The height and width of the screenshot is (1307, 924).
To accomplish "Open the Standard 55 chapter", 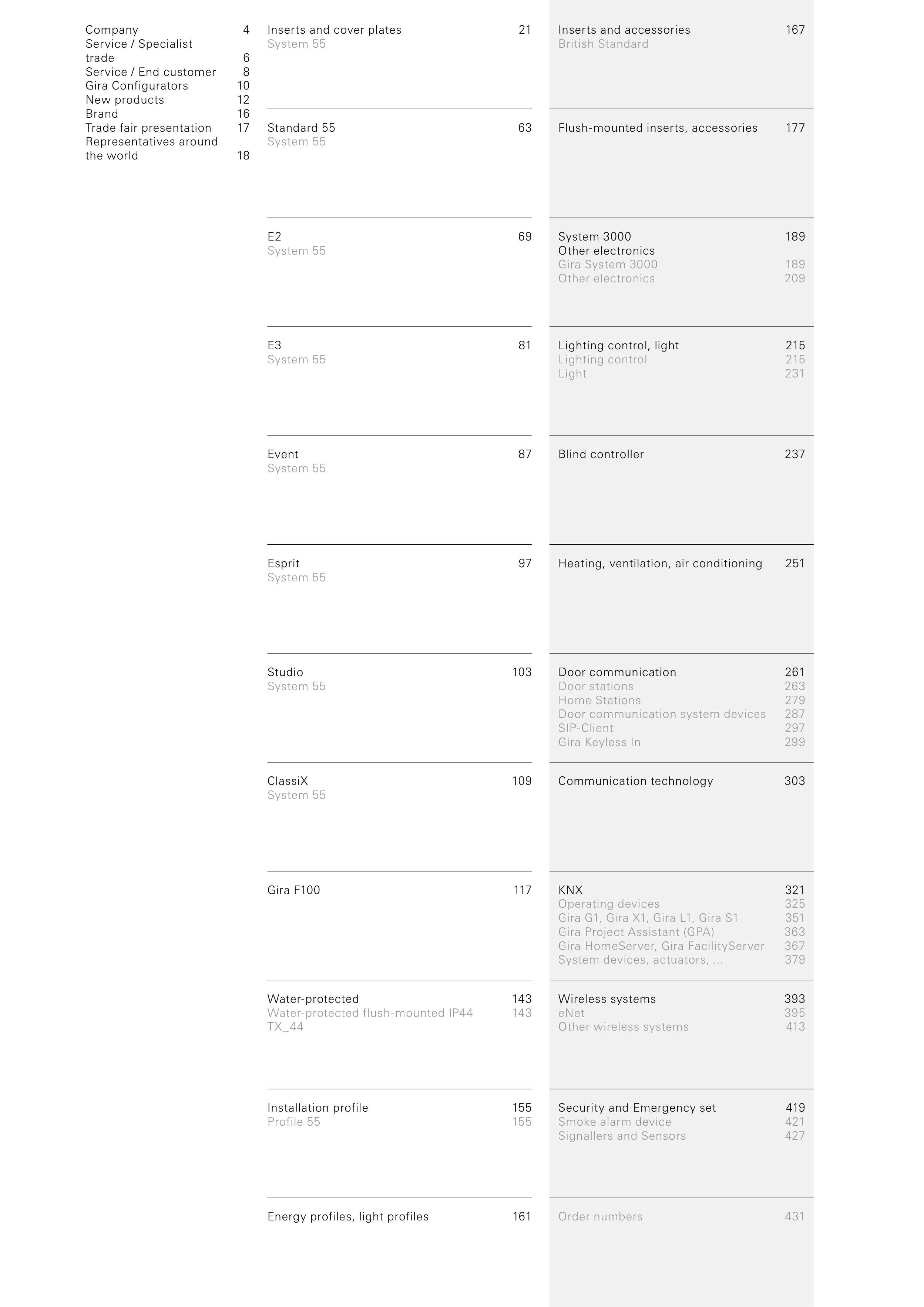I will coord(301,128).
